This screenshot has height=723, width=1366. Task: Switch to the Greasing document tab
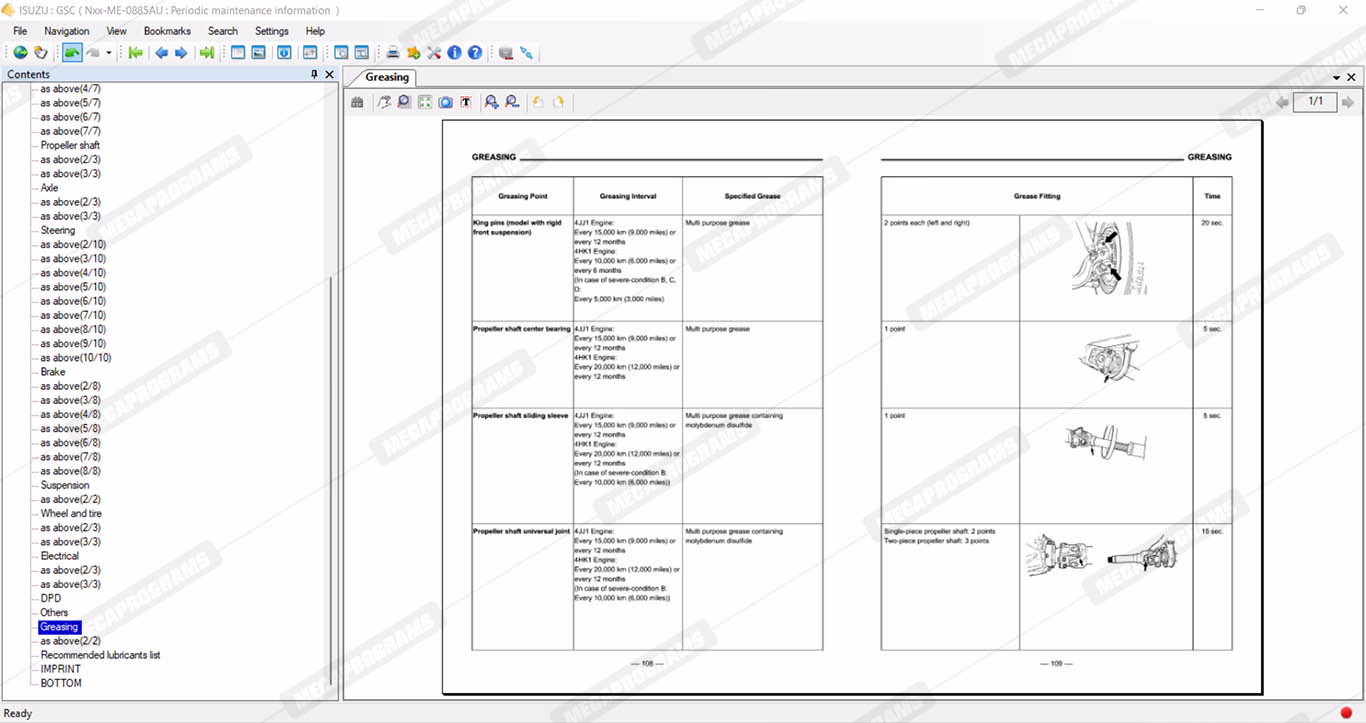tap(387, 78)
